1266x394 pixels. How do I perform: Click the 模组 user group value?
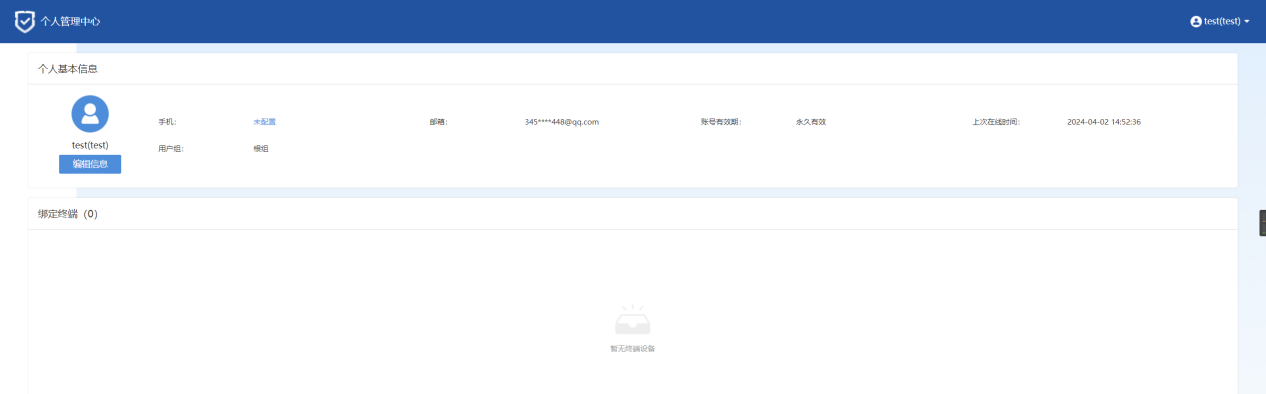(x=261, y=149)
